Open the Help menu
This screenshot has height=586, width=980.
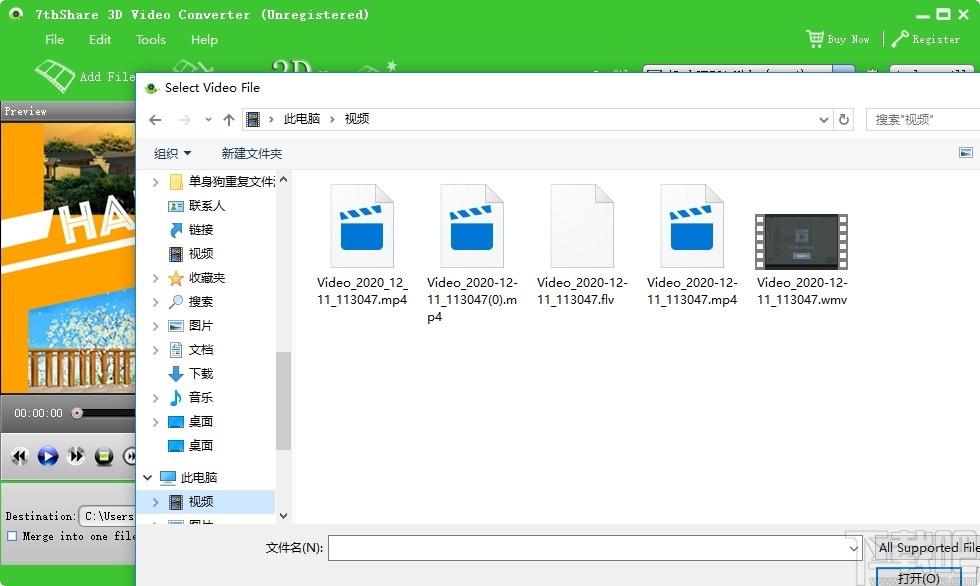coord(204,39)
